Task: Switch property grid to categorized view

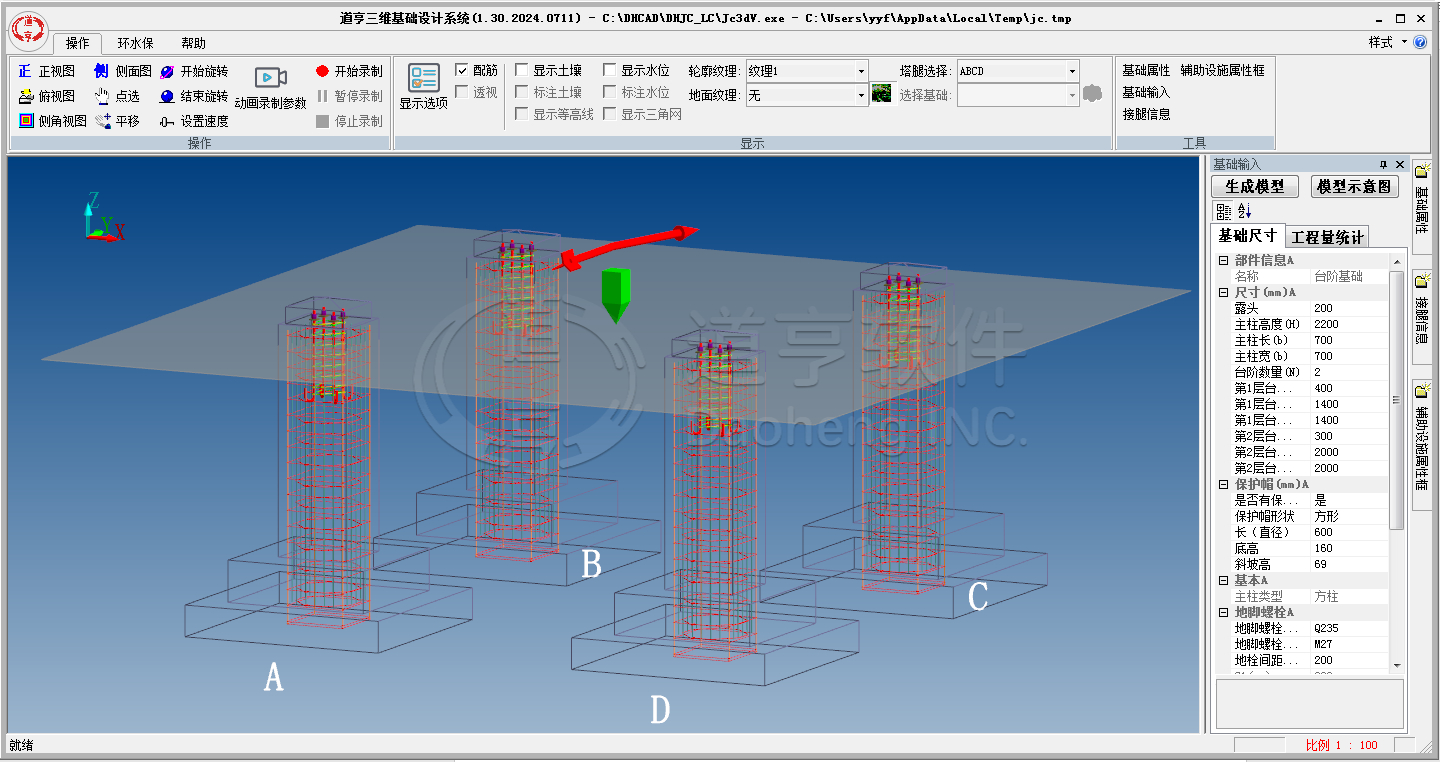Action: (1224, 211)
